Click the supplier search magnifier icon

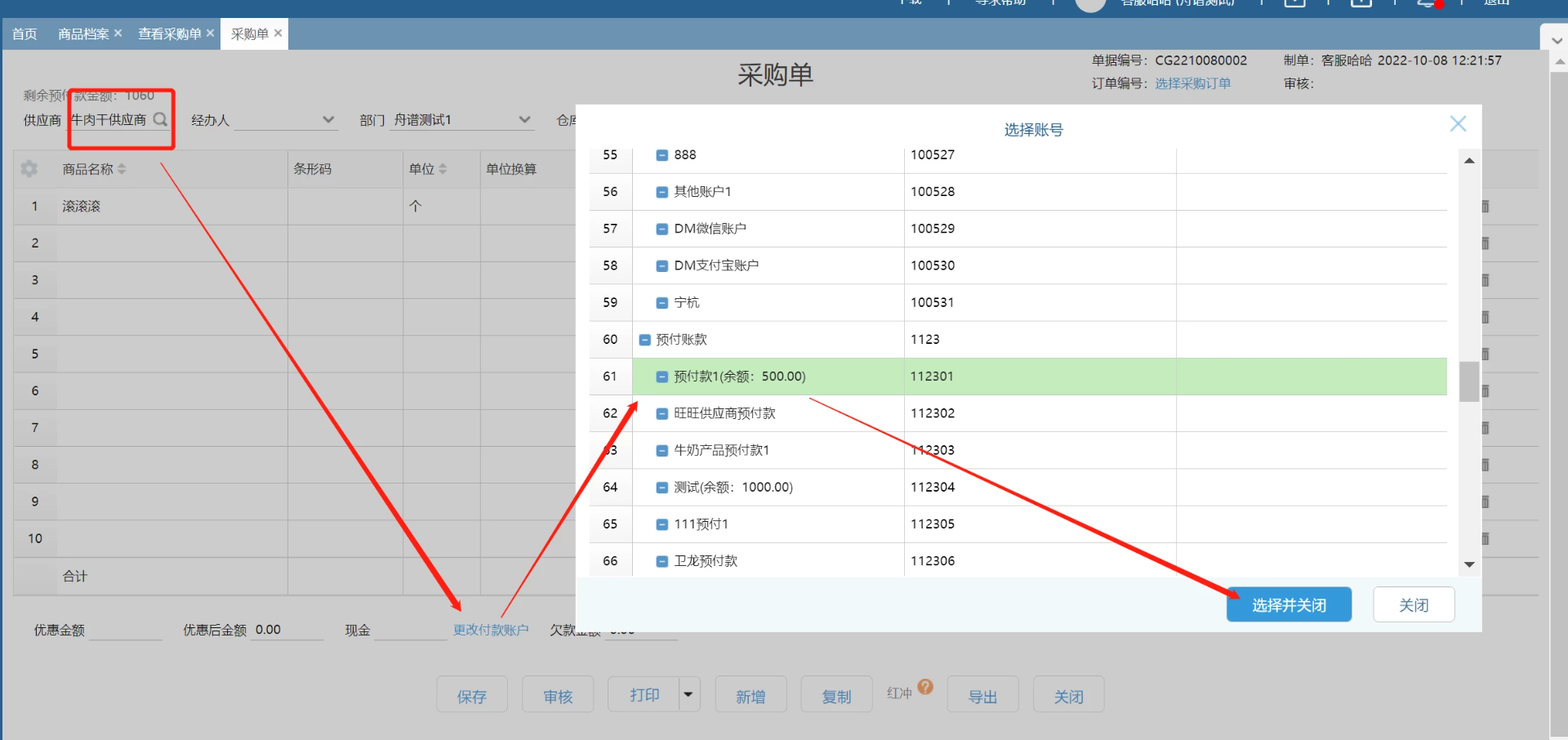160,119
